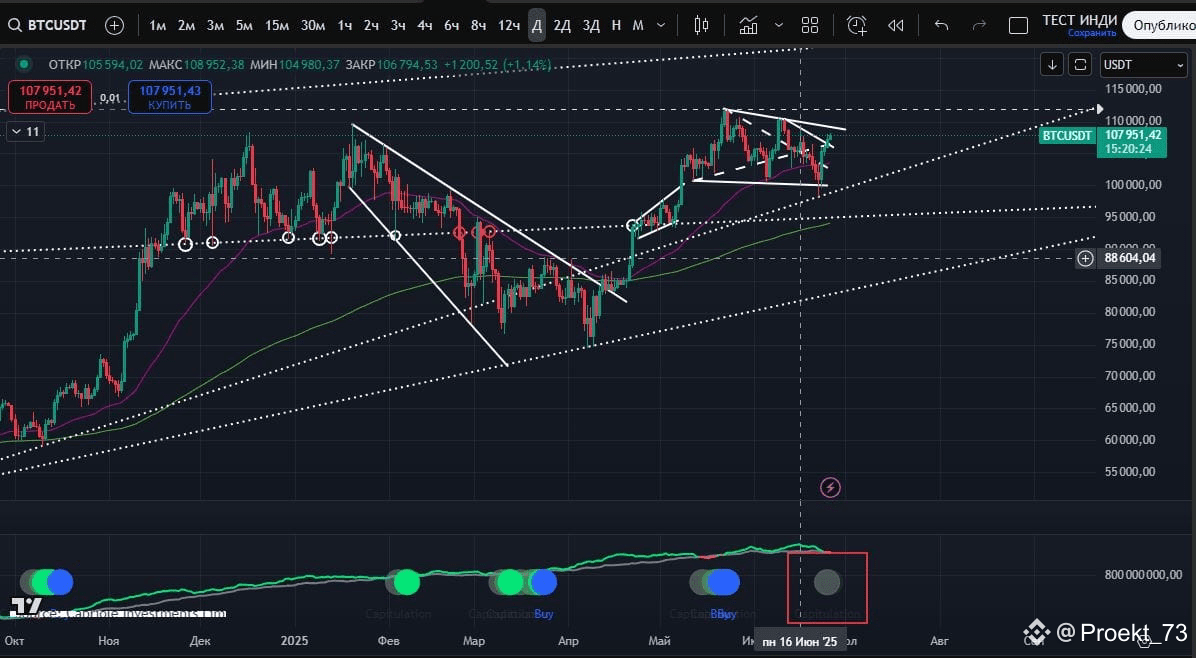Select the weekly Н timeframe
The image size is (1196, 658).
[616, 26]
